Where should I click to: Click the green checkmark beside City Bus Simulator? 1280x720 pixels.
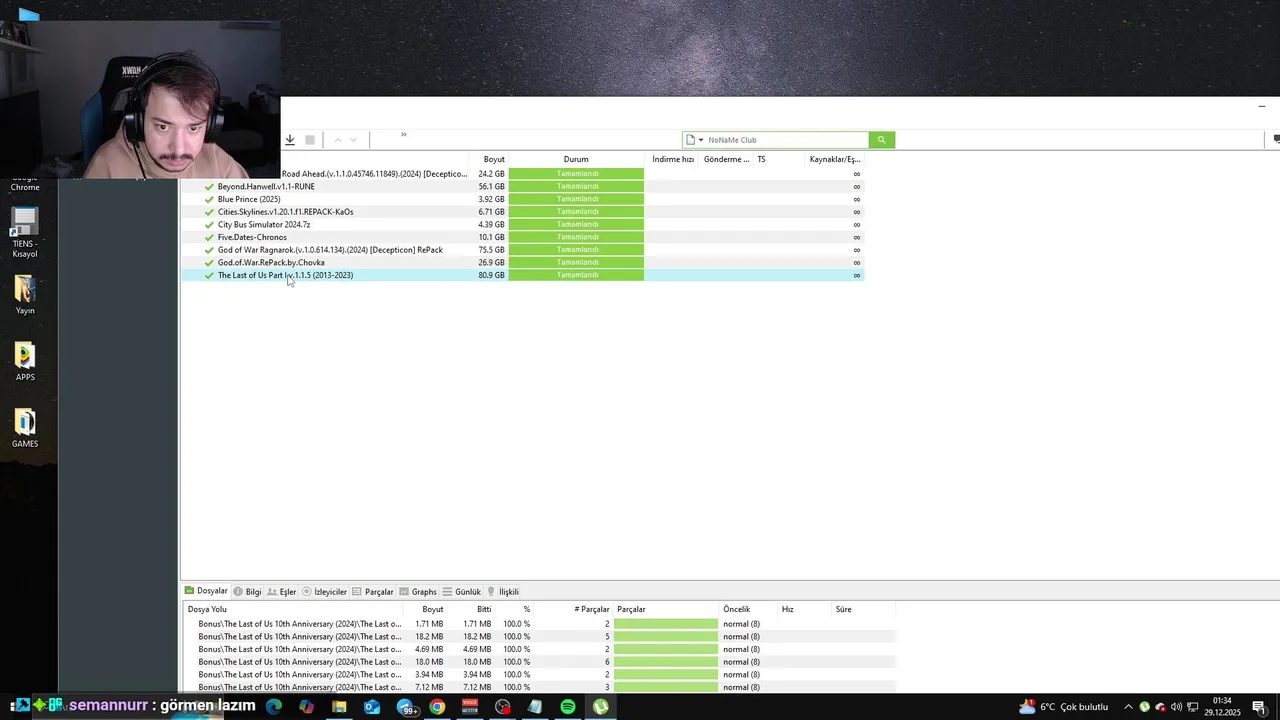[x=209, y=225]
